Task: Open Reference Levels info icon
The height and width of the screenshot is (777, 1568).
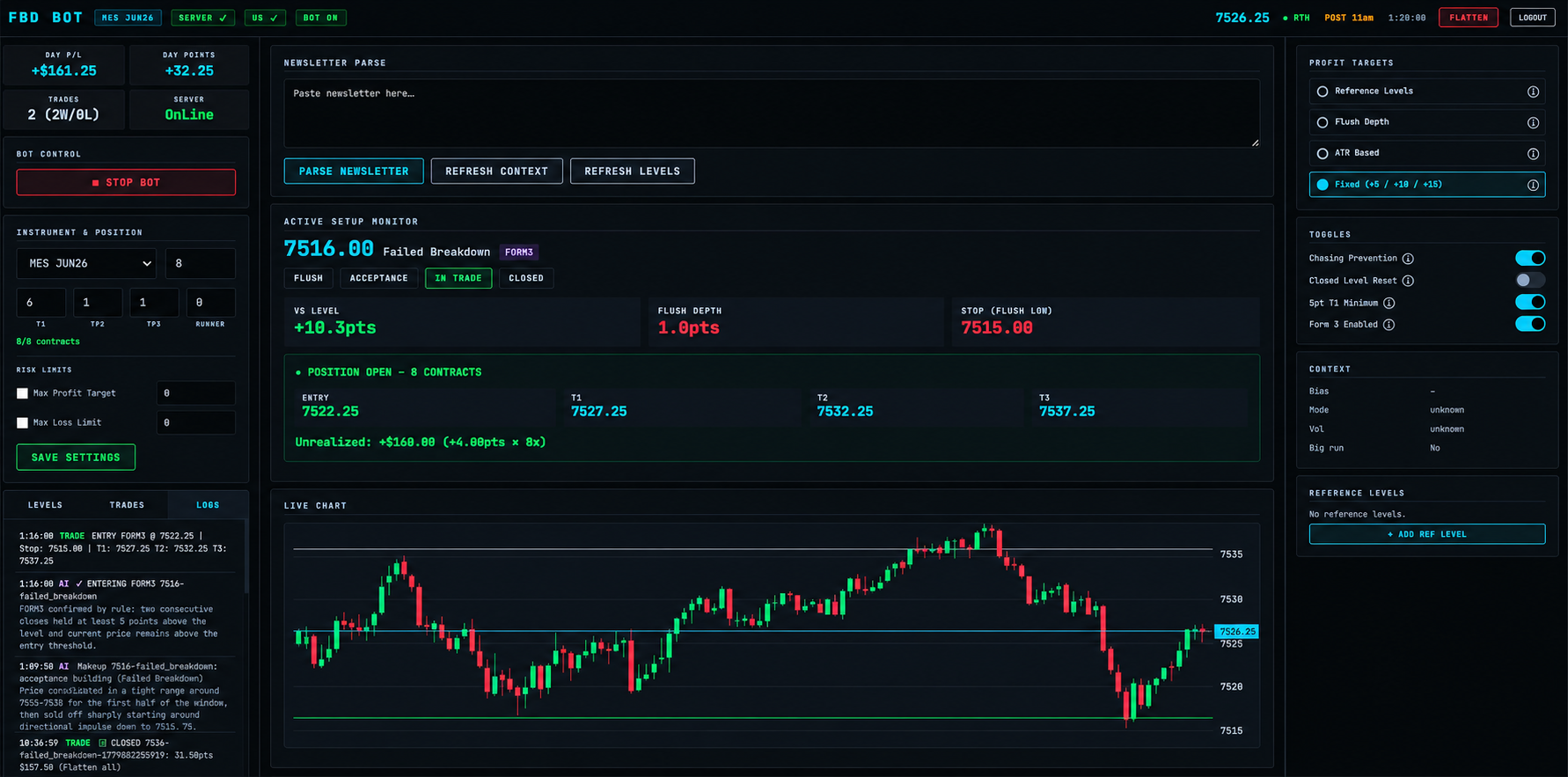Action: pyautogui.click(x=1533, y=92)
